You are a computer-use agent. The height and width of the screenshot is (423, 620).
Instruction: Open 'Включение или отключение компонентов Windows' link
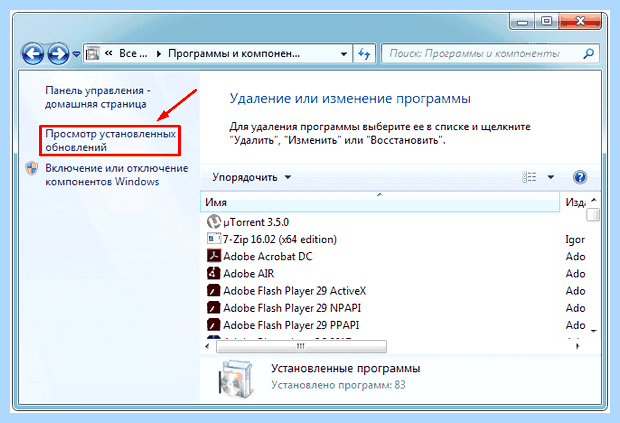116,175
